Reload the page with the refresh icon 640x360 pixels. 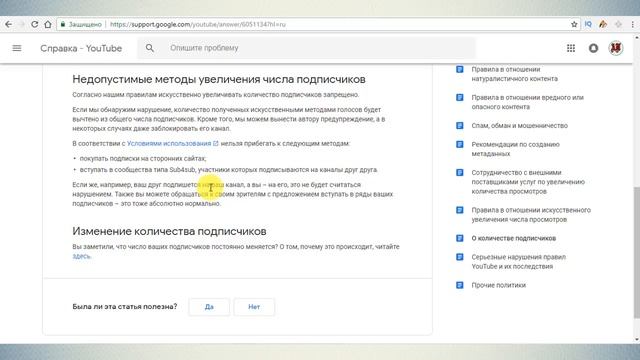coord(35,24)
